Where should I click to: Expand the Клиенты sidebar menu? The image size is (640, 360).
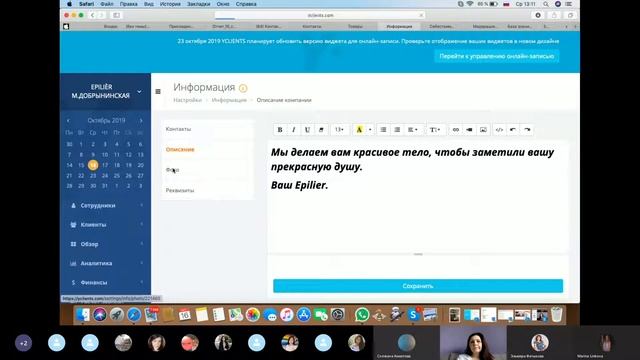105,224
